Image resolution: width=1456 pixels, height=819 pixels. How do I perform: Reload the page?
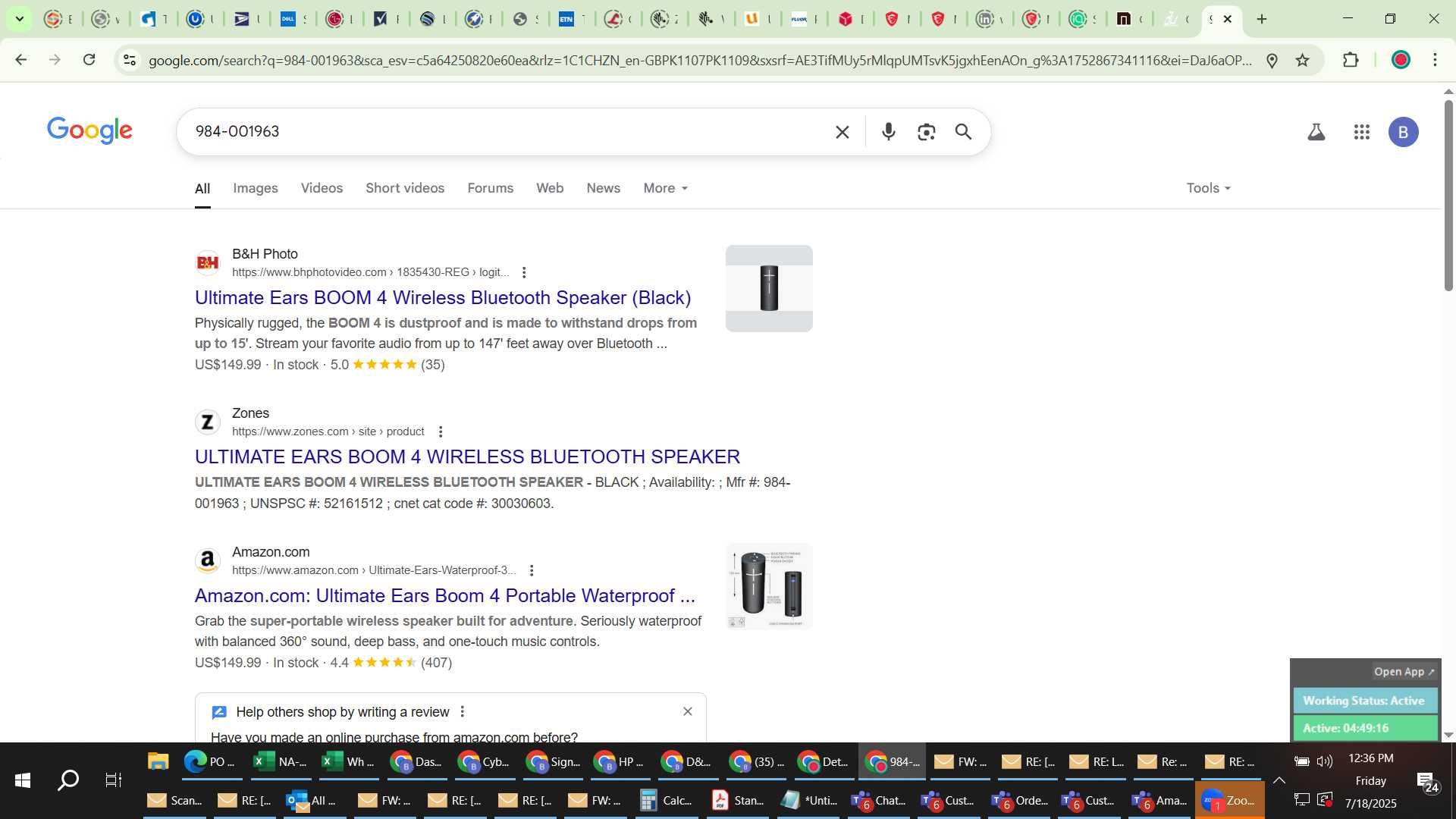click(x=89, y=60)
